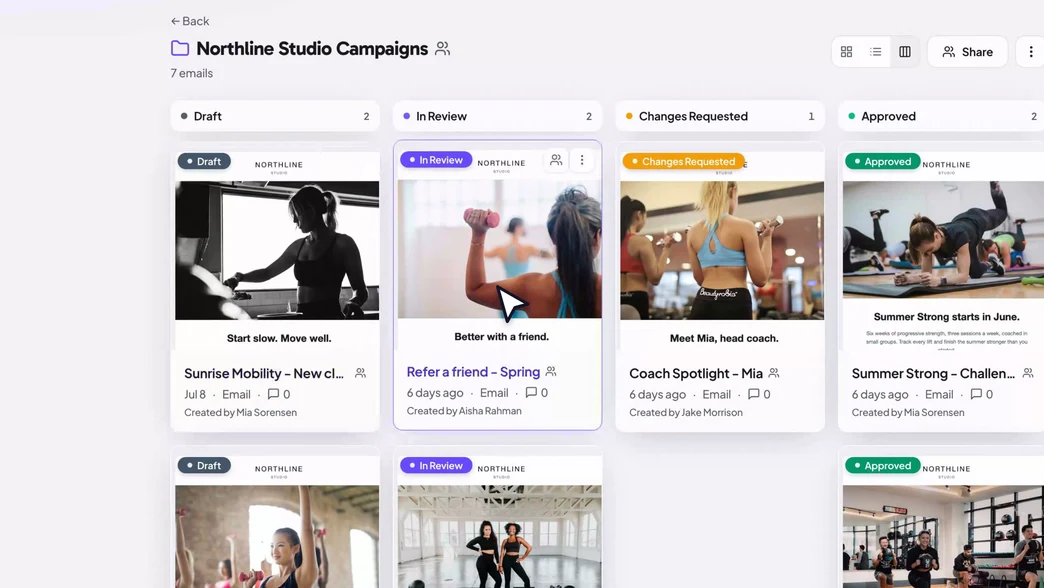
Task: Click "Created by Mia Sorensen" on Sunrise Mobility card
Action: [240, 412]
